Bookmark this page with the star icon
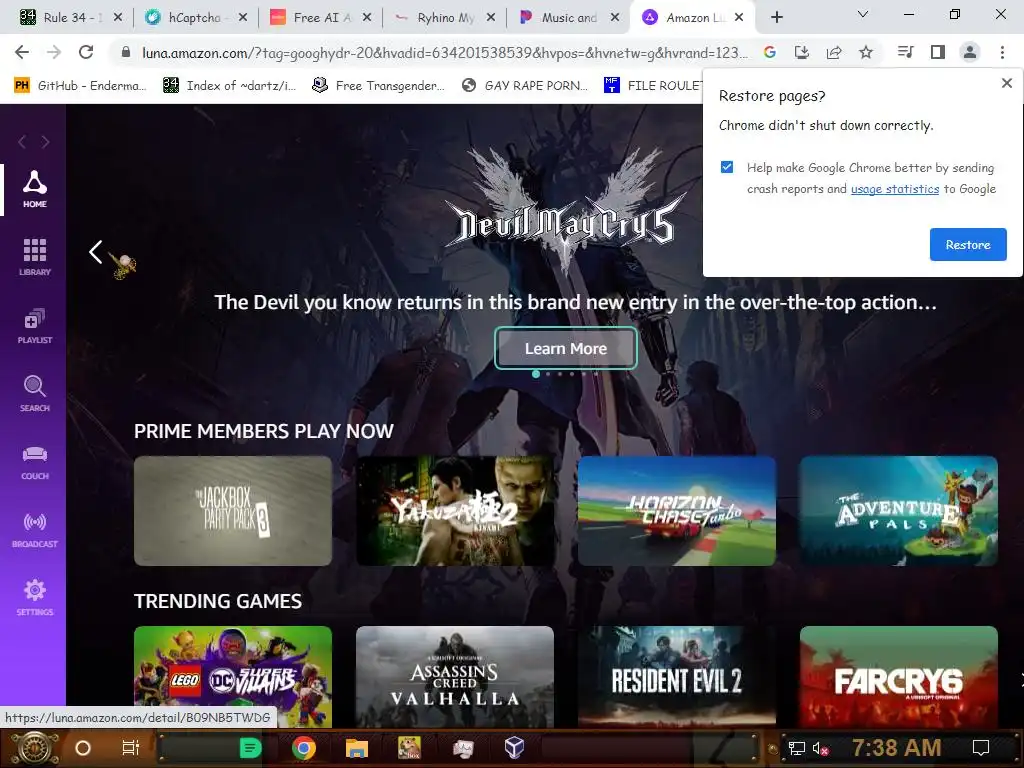Viewport: 1024px width, 768px height. coord(866,52)
